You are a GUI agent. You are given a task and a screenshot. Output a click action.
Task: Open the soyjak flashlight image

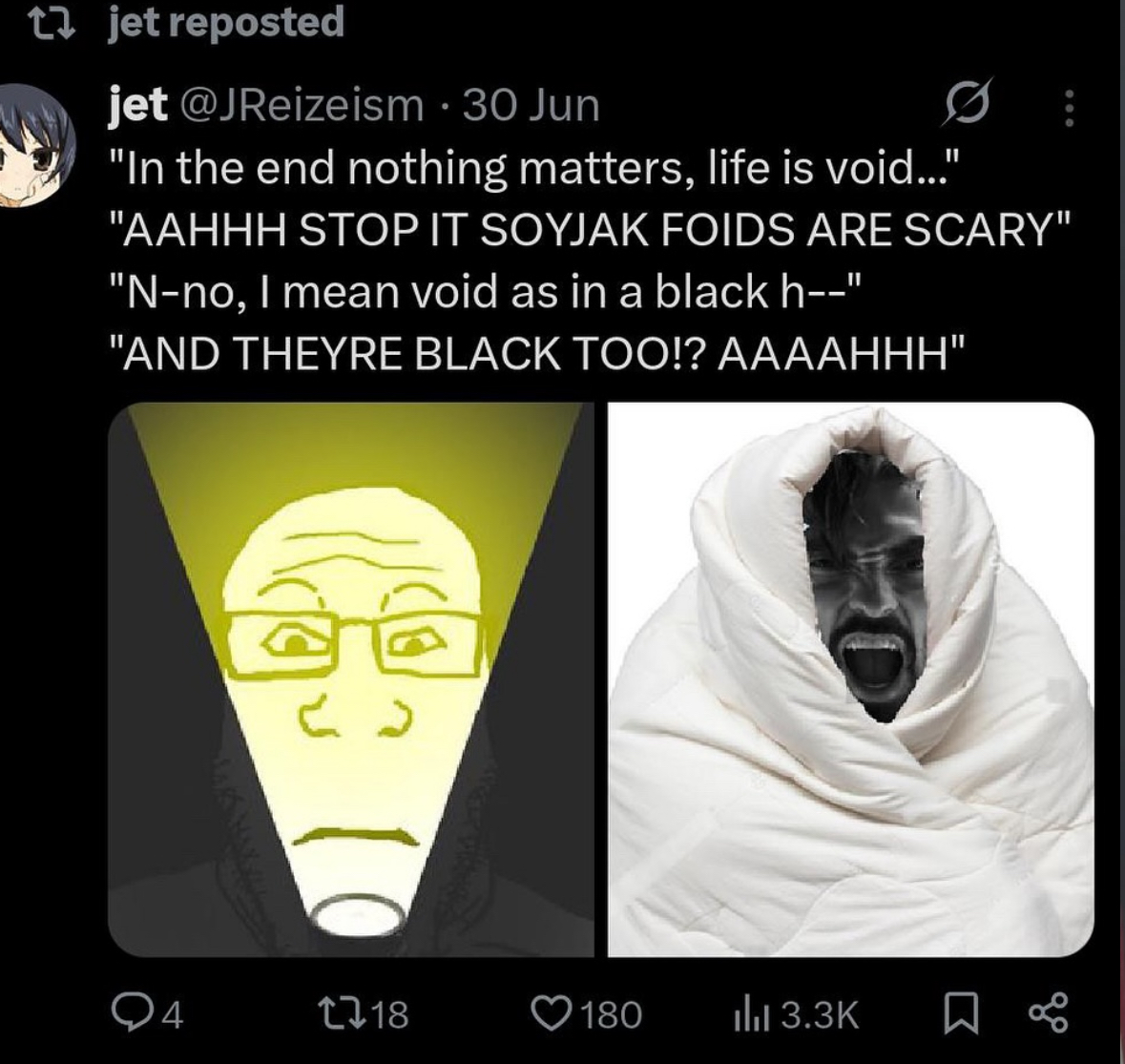[x=351, y=679]
